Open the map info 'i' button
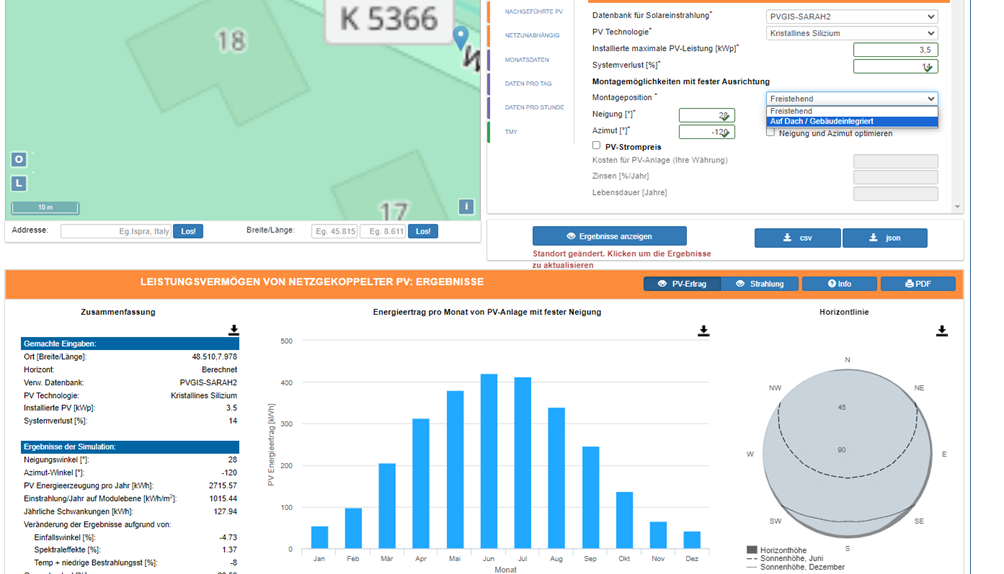 (466, 207)
